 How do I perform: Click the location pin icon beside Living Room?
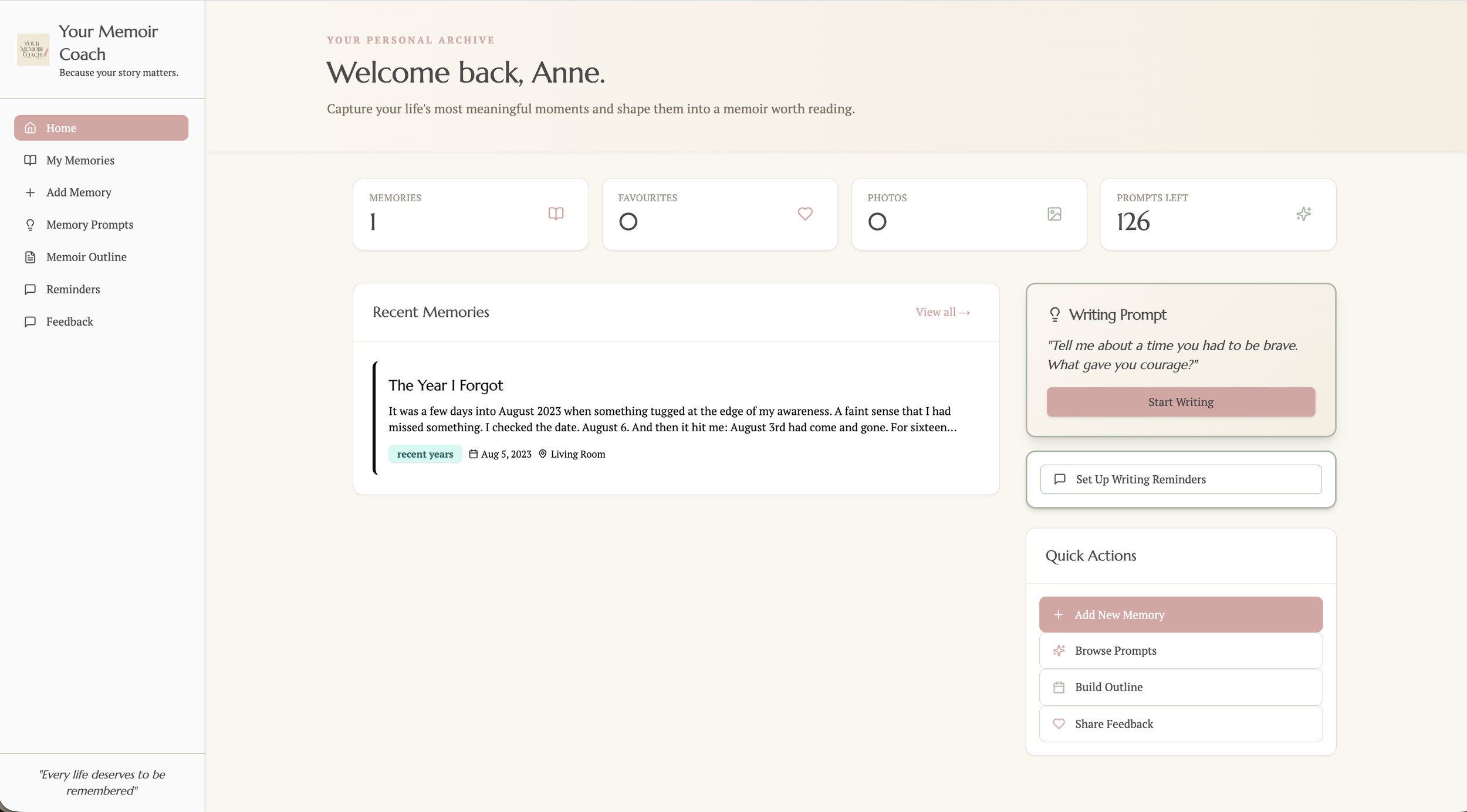coord(542,454)
